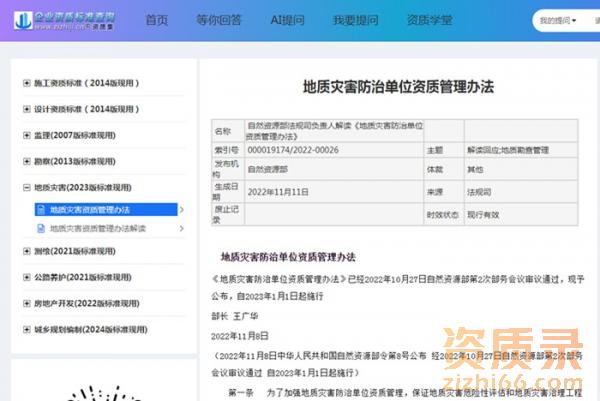Expand 施工资质标准（2014版现用）category

27,83
